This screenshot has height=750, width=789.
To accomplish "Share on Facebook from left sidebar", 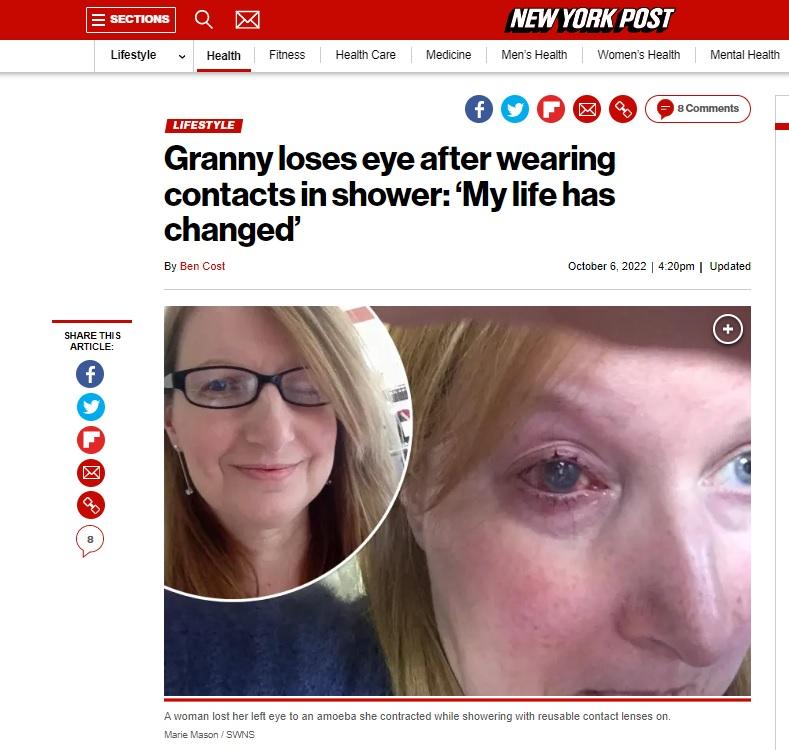I will tap(90, 374).
